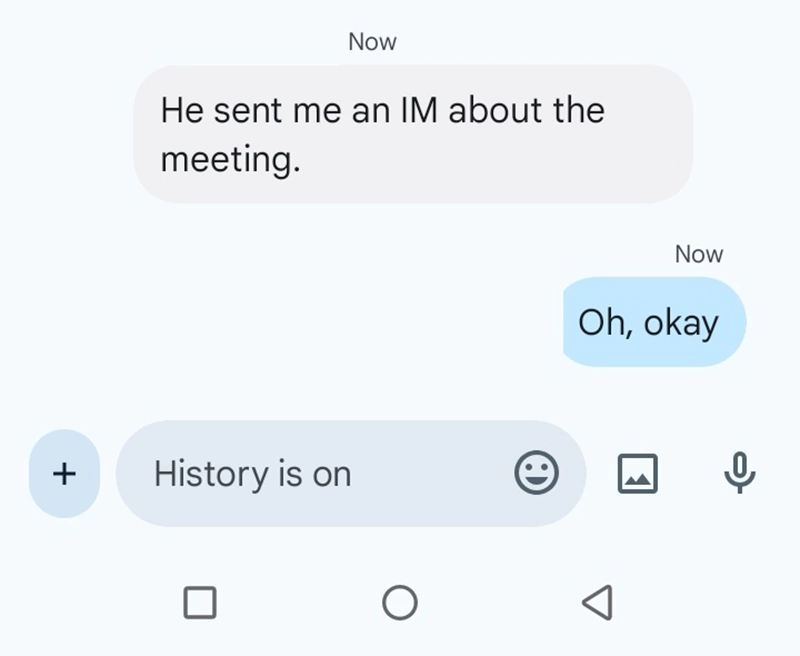Tap the 'Now' timestamp above 'Oh, okay'
The image size is (800, 656).
pyautogui.click(x=699, y=253)
